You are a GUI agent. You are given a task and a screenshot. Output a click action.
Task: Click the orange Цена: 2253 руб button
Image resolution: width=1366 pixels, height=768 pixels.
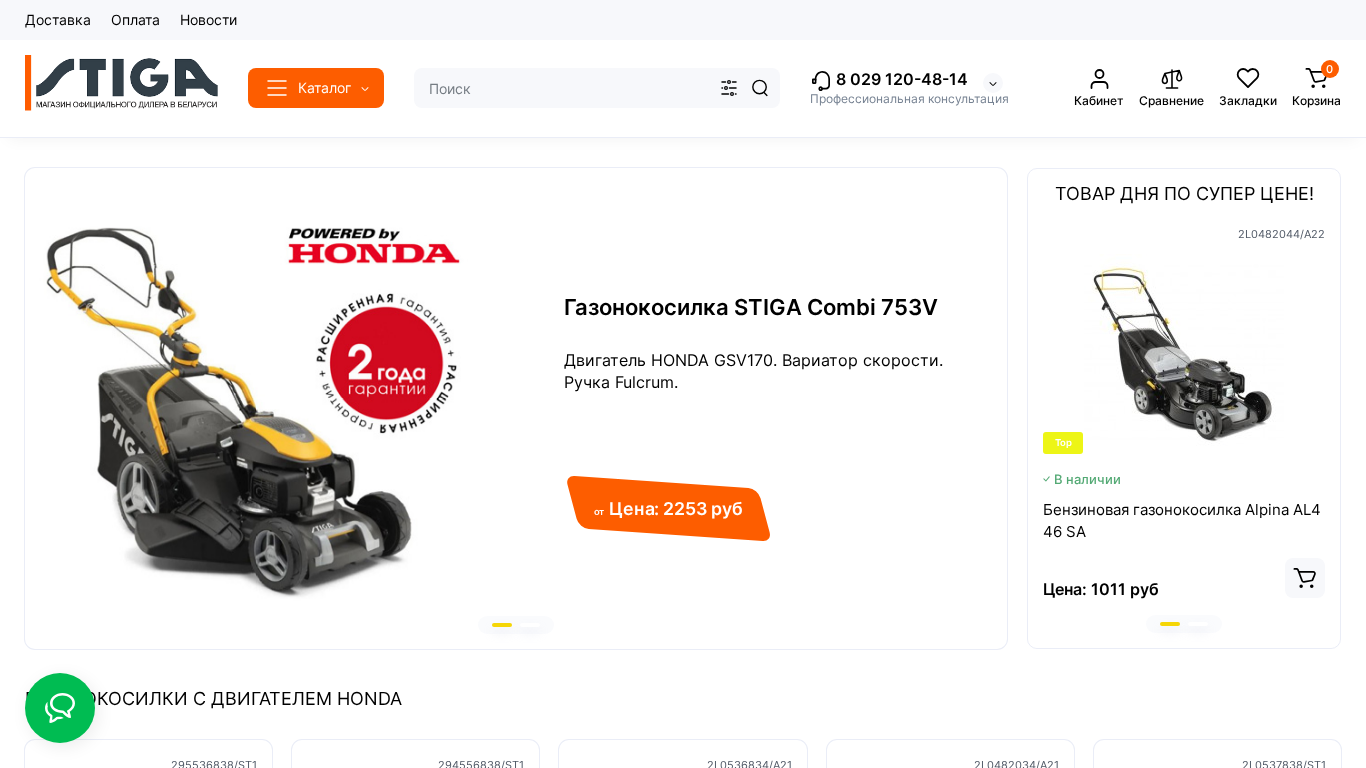pos(668,509)
